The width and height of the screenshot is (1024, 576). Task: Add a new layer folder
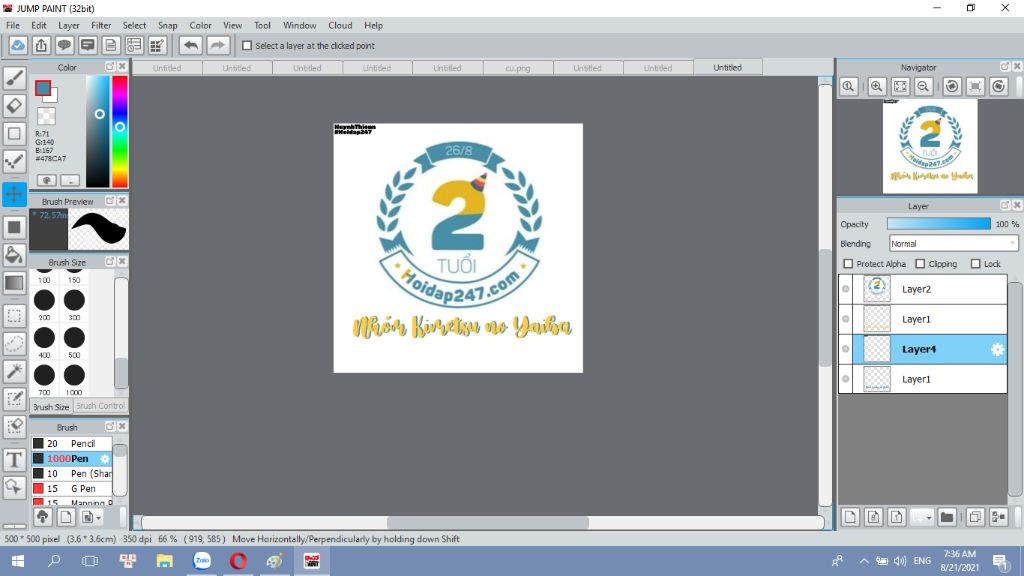947,517
